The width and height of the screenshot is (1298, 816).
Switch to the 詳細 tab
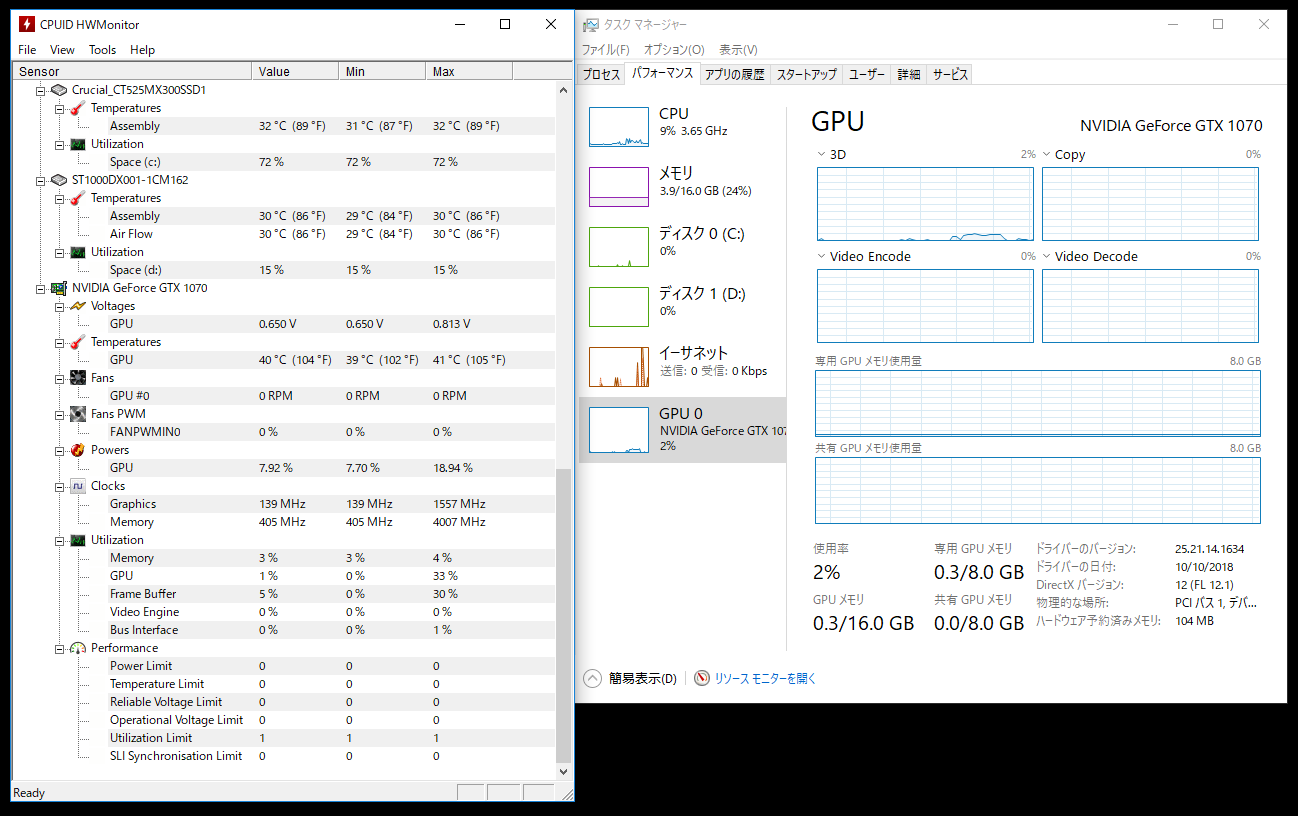909,75
